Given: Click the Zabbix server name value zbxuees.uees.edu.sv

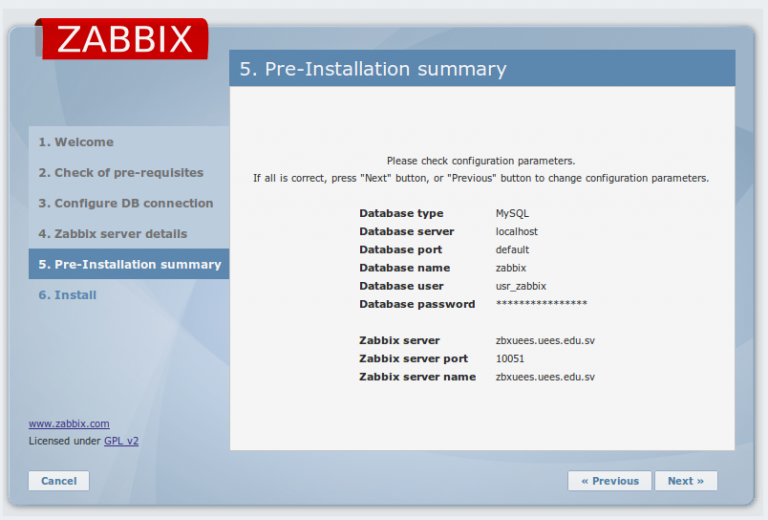Looking at the screenshot, I should (545, 377).
